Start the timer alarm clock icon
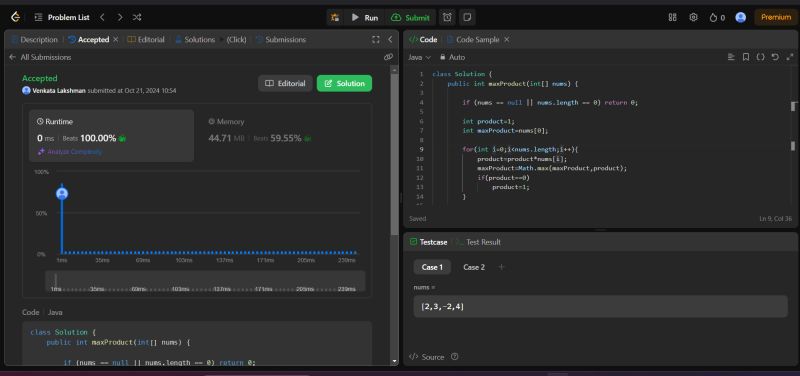Viewport: 800px width, 376px height. tap(447, 17)
